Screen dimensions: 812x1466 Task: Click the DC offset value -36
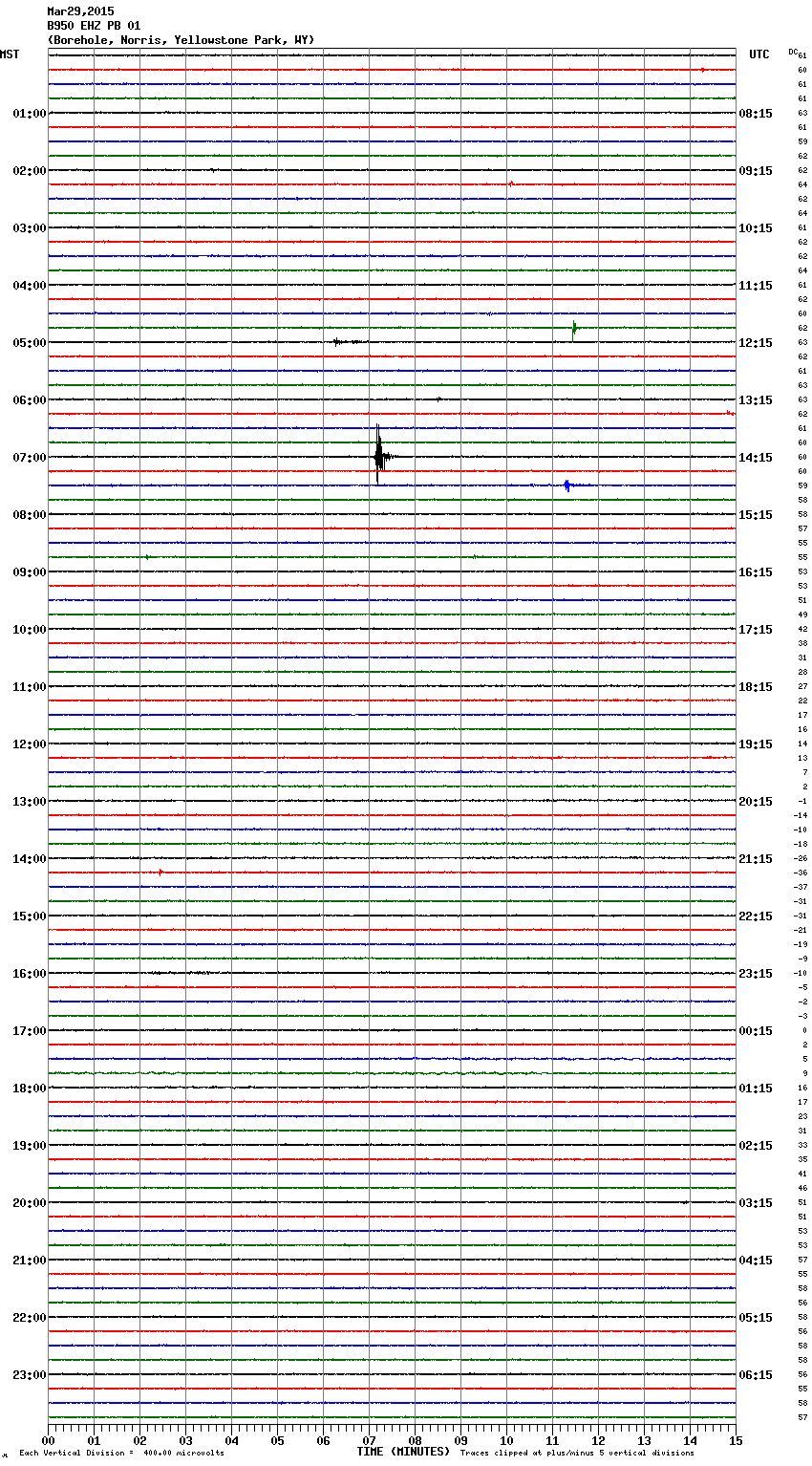[801, 873]
